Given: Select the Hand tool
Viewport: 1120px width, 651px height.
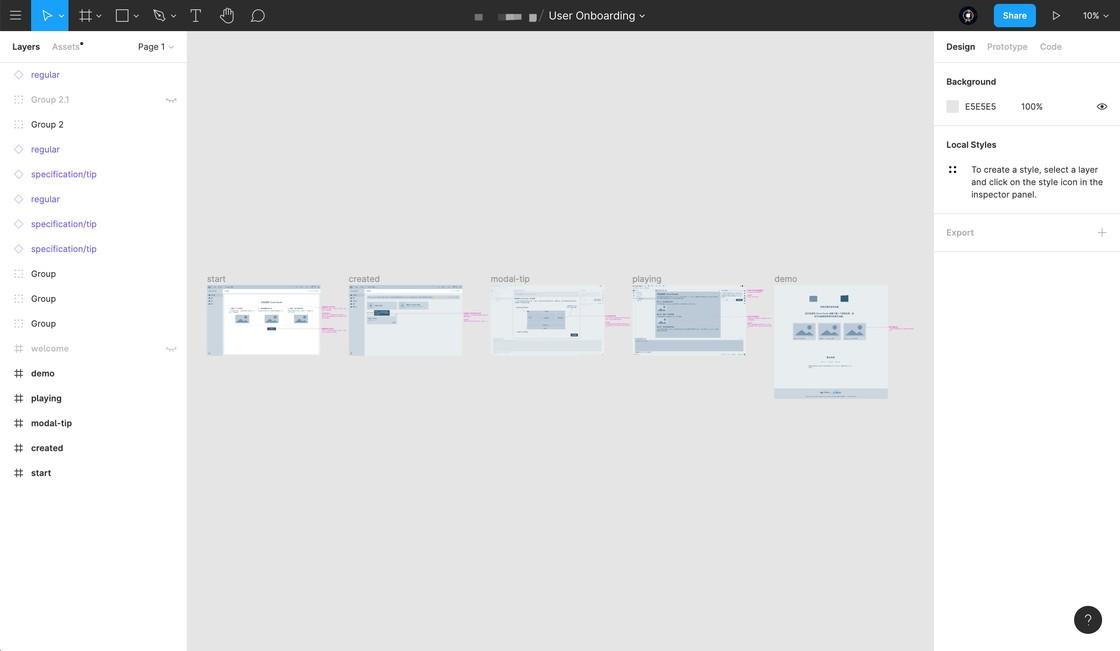Looking at the screenshot, I should (227, 15).
